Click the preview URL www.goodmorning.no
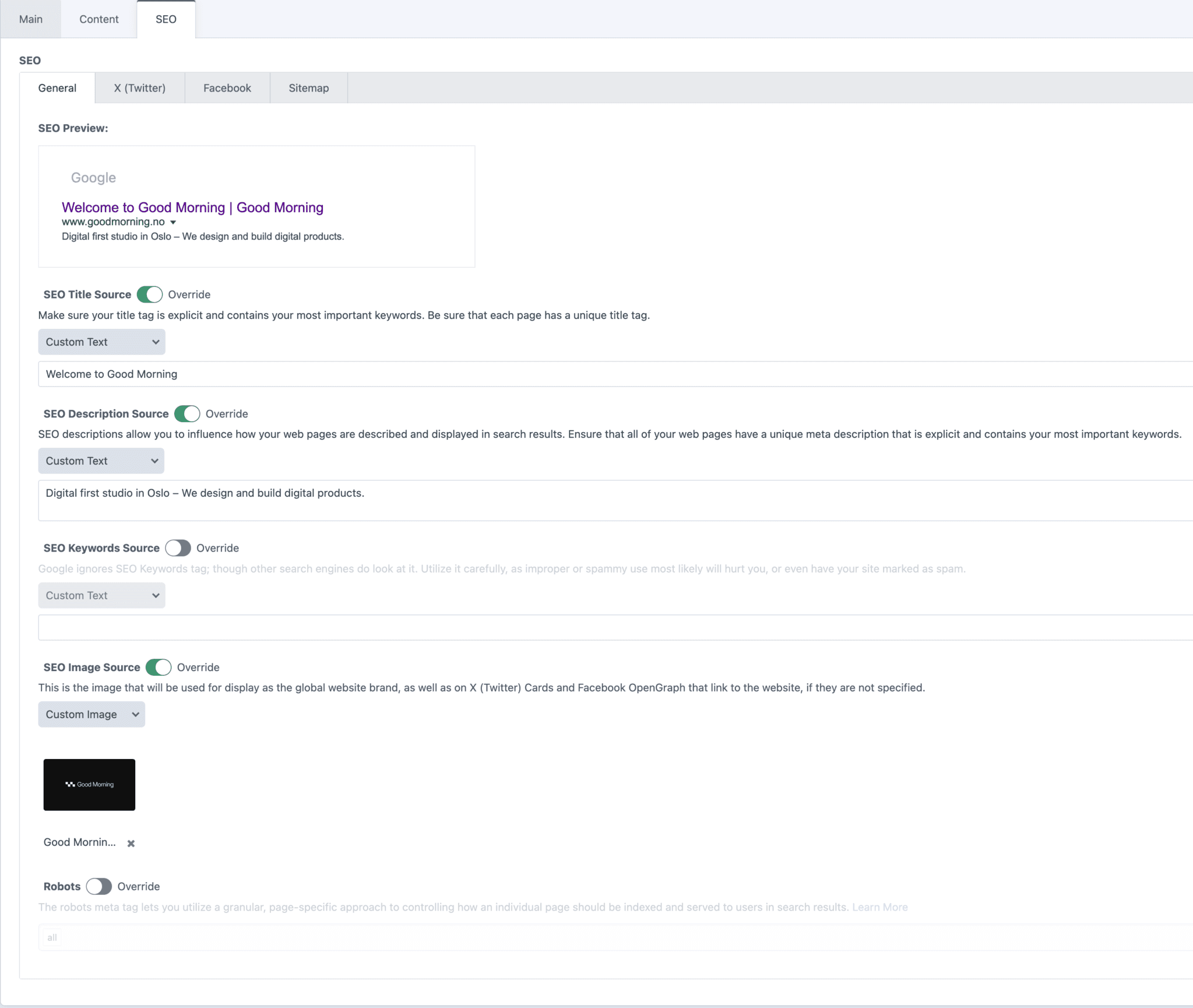Viewport: 1193px width, 1008px height. [113, 222]
